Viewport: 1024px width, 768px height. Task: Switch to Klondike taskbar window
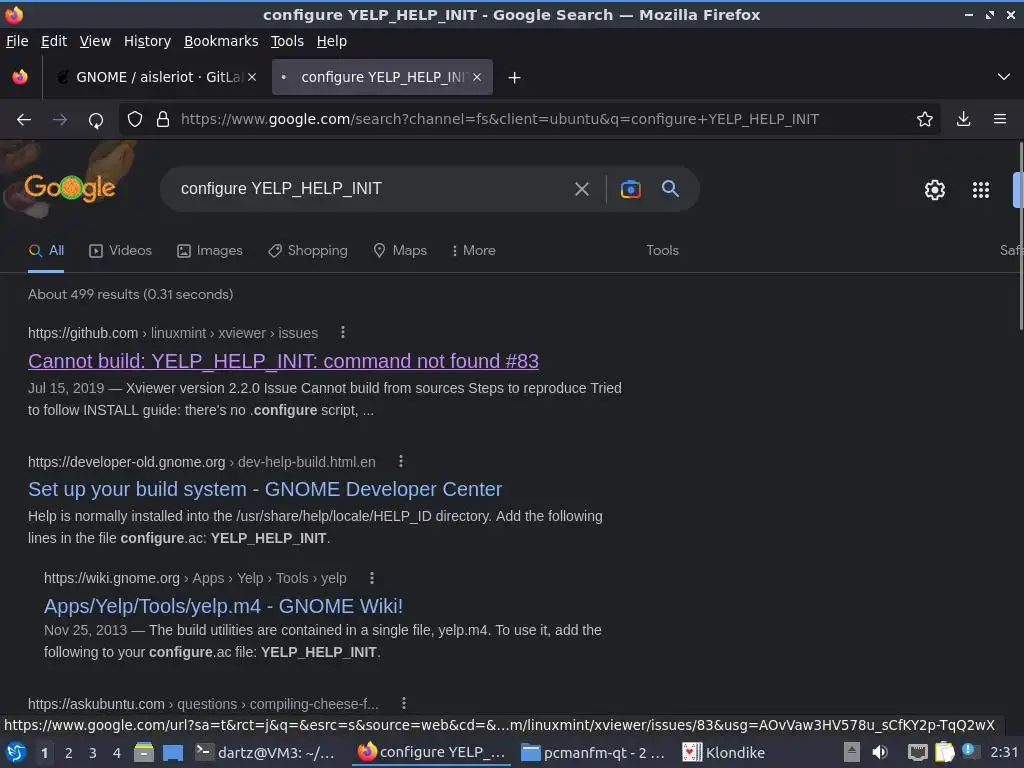pyautogui.click(x=724, y=753)
